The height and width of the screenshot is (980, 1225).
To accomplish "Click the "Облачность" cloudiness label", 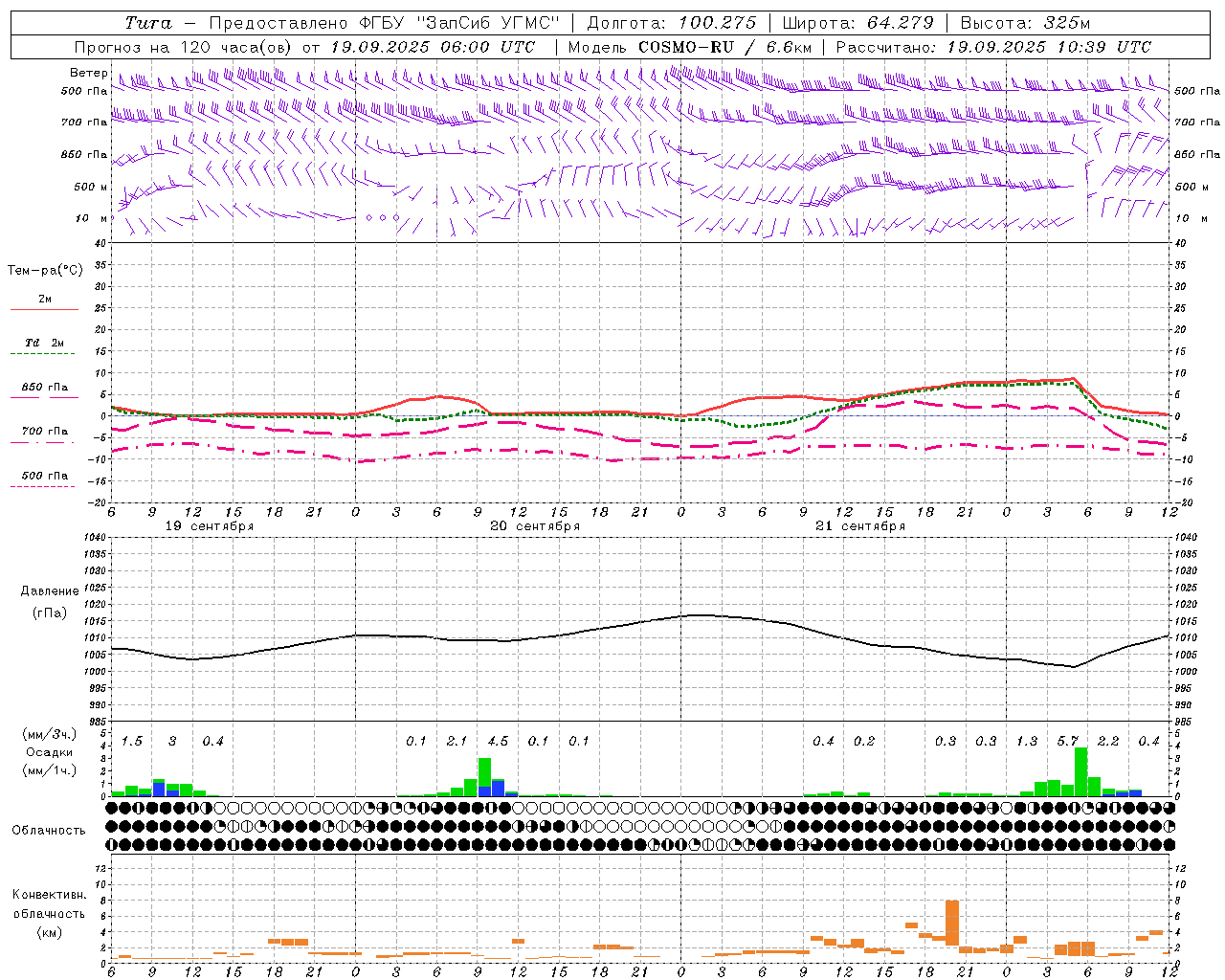I will tap(49, 831).
